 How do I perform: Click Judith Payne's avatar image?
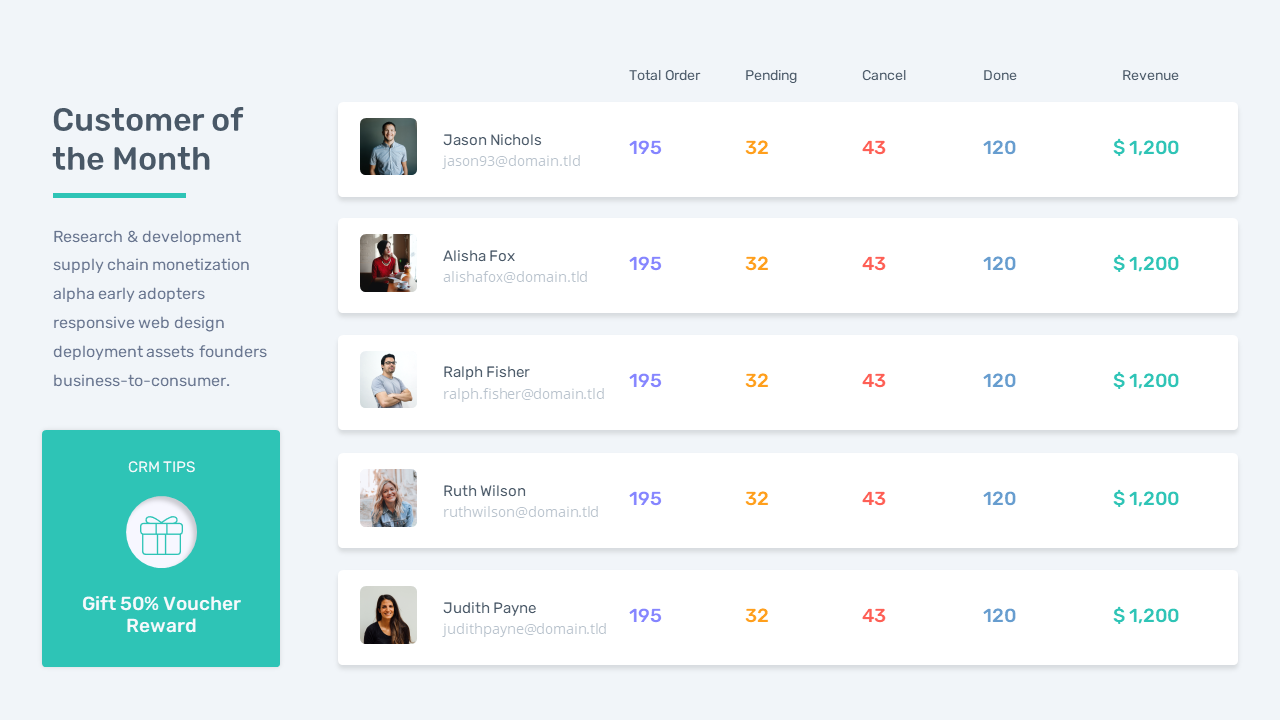tap(388, 615)
